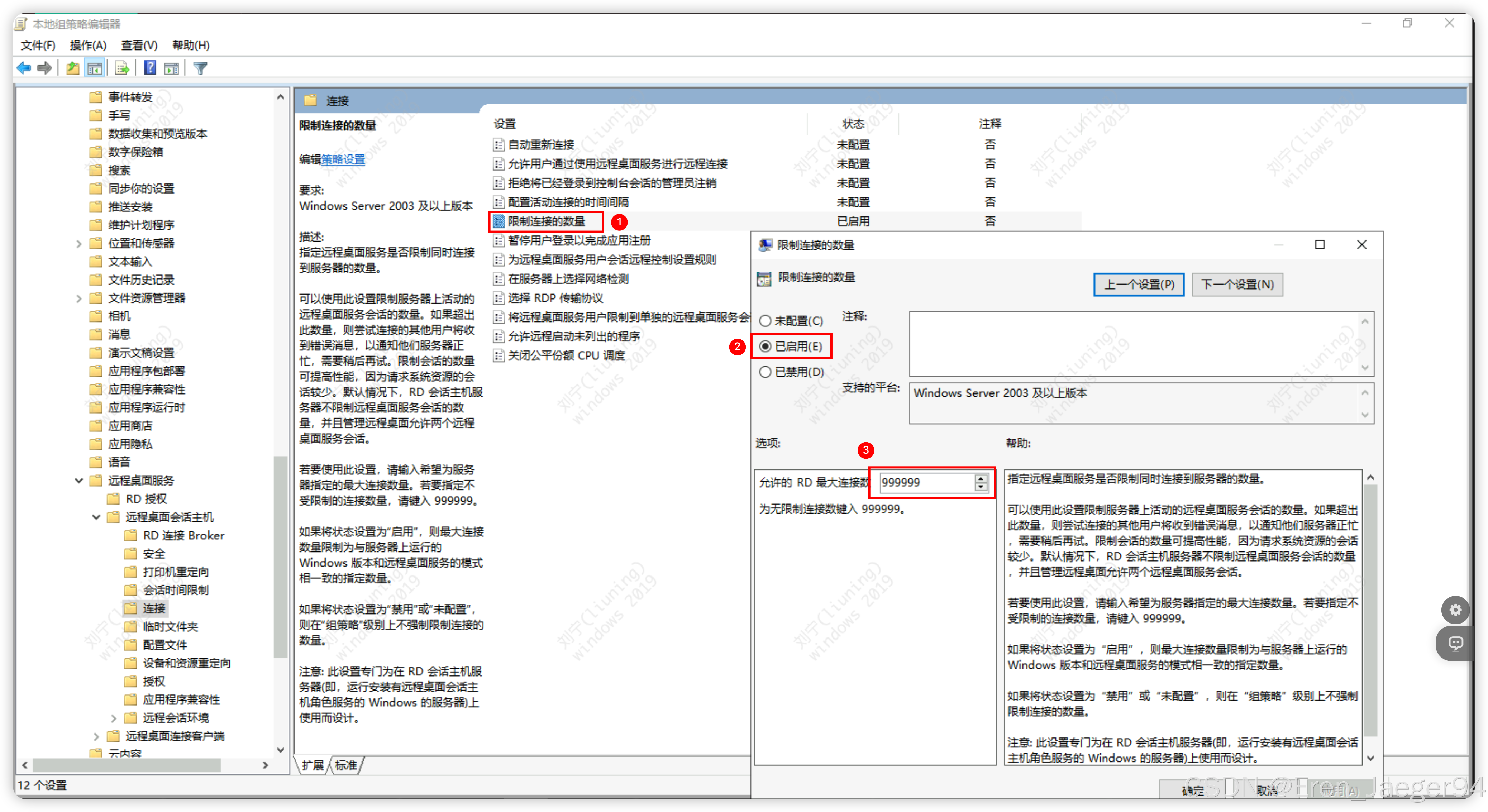Screen dimensions: 1488x812
Task: Expand the 文件资源管理器 tree node
Action: pos(79,298)
